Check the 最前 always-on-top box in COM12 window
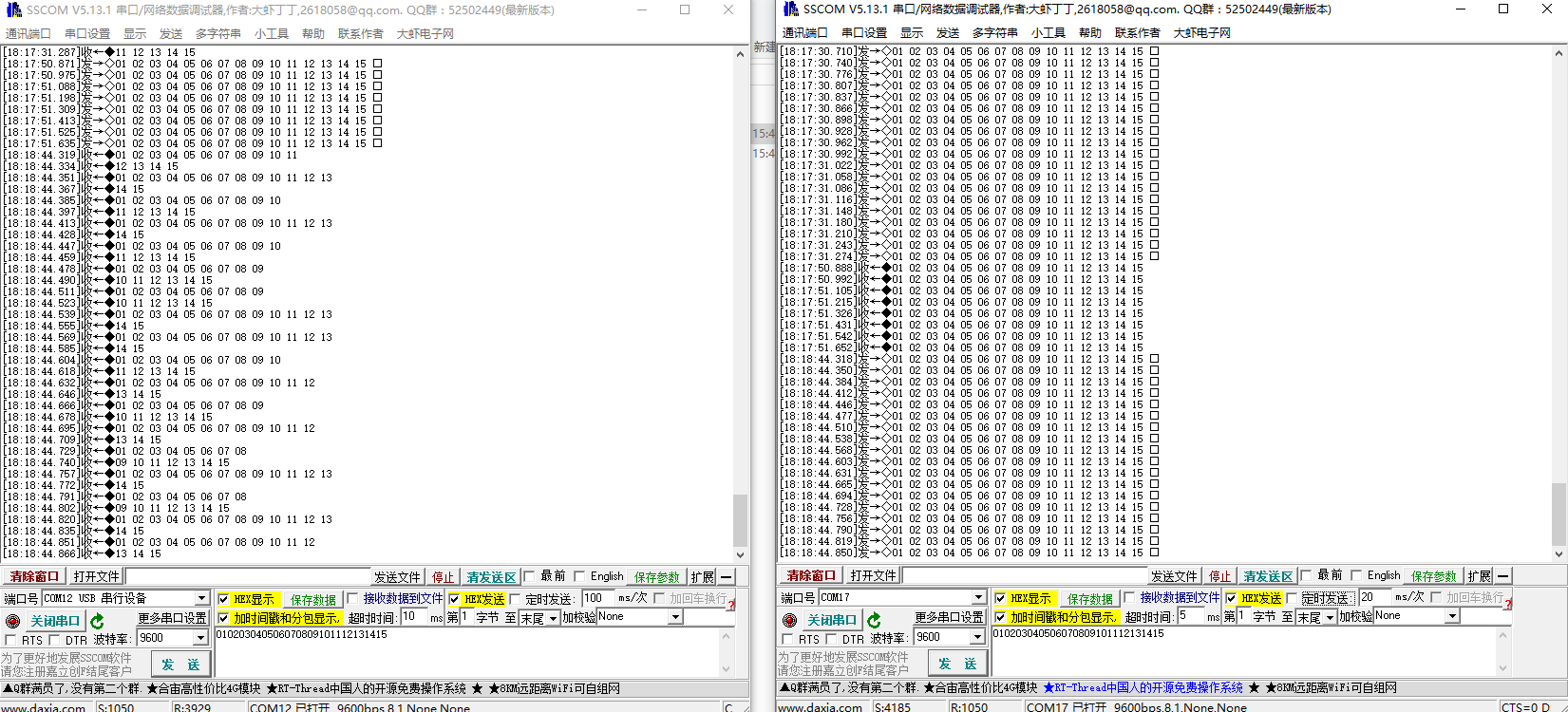Screen dimensions: 1568x712 (x=530, y=576)
